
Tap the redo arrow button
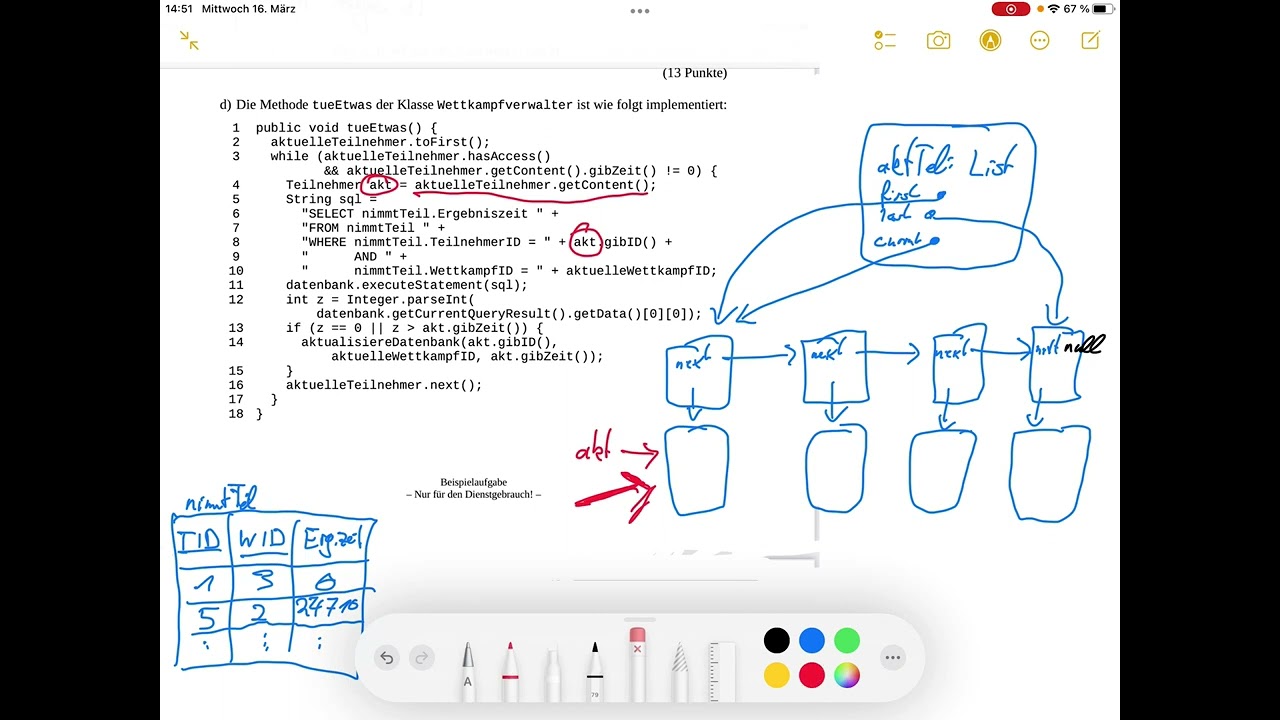[x=421, y=657]
